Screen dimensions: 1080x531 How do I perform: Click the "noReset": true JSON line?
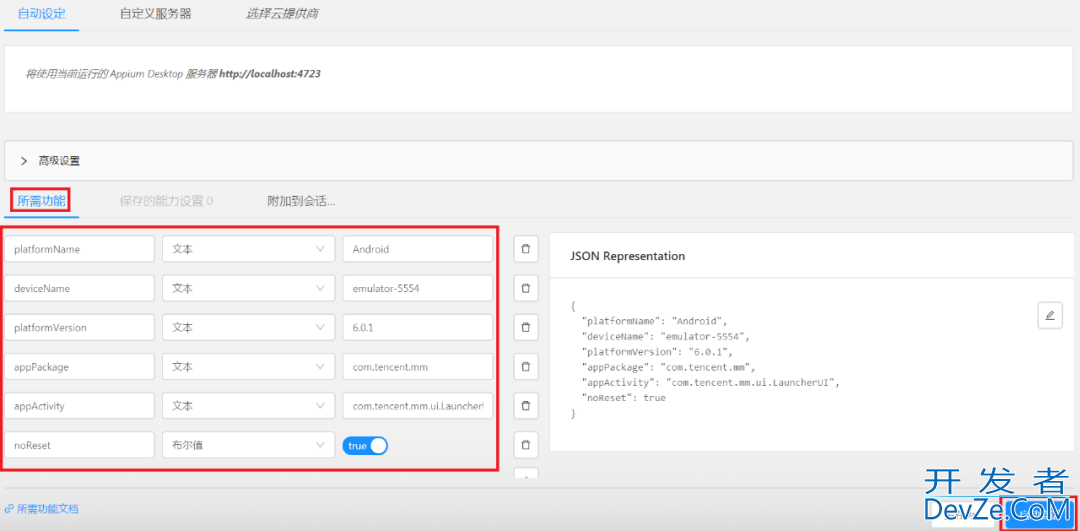coord(624,398)
